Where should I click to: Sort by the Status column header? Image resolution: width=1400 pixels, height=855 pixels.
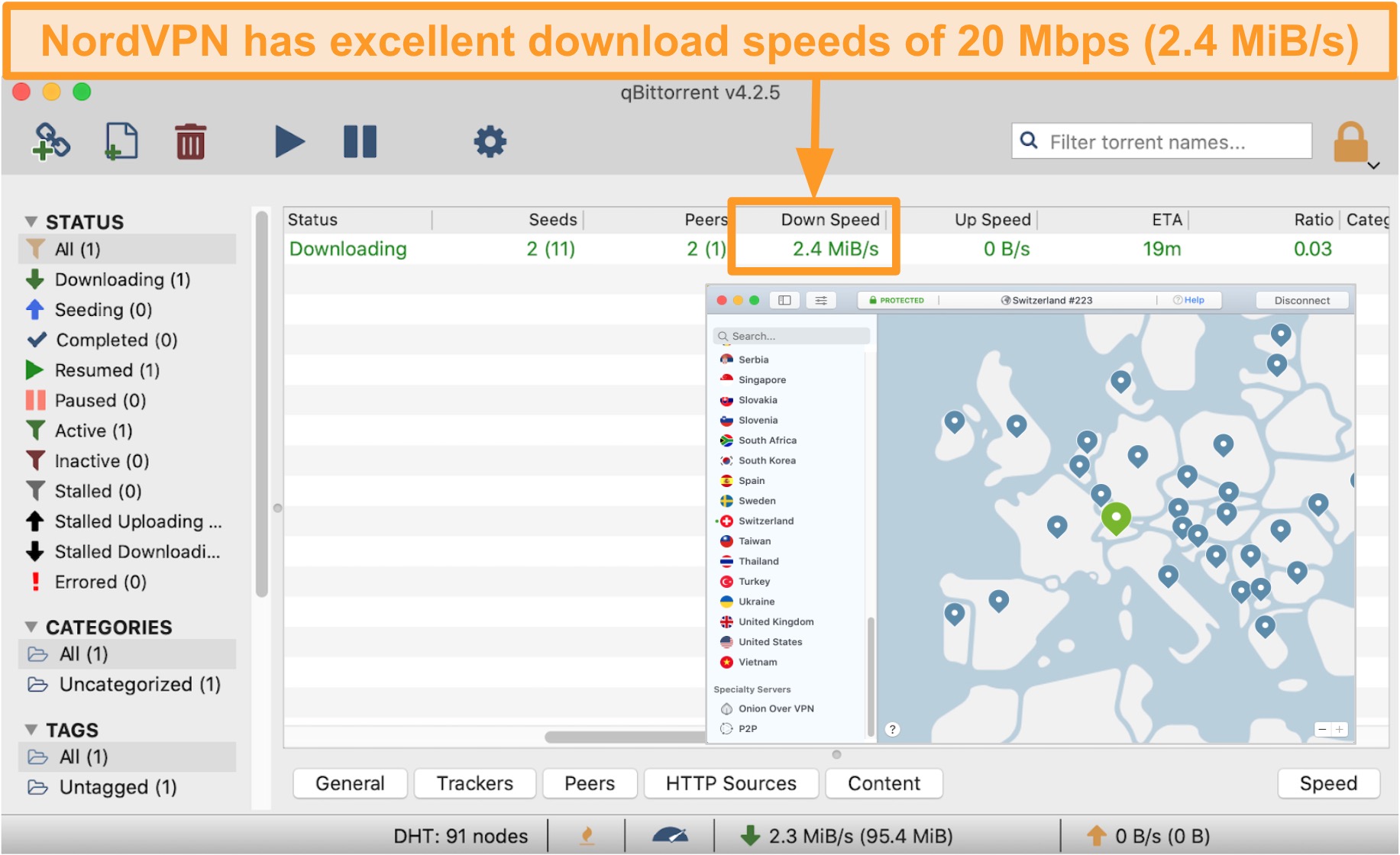(358, 220)
